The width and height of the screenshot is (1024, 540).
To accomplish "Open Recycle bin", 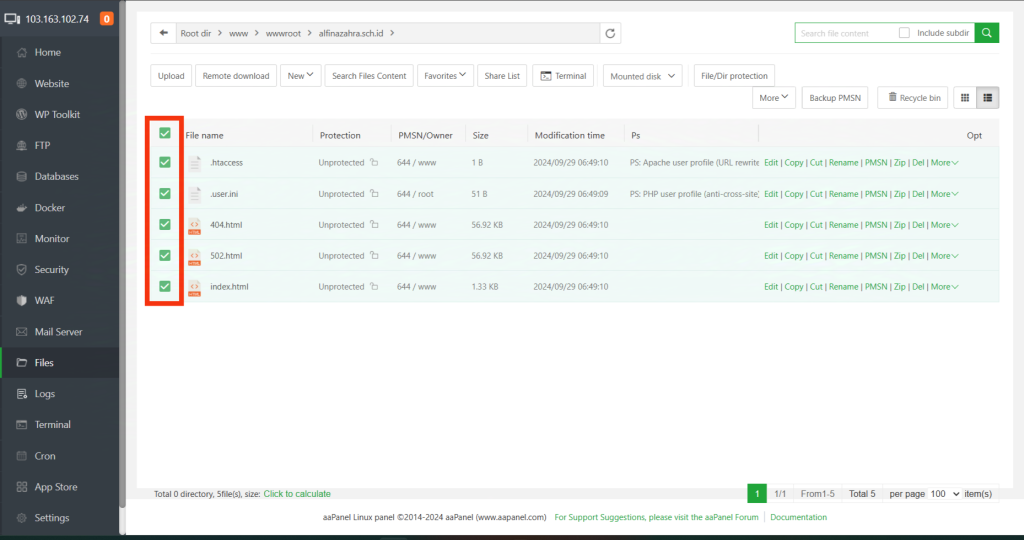I will pos(912,98).
